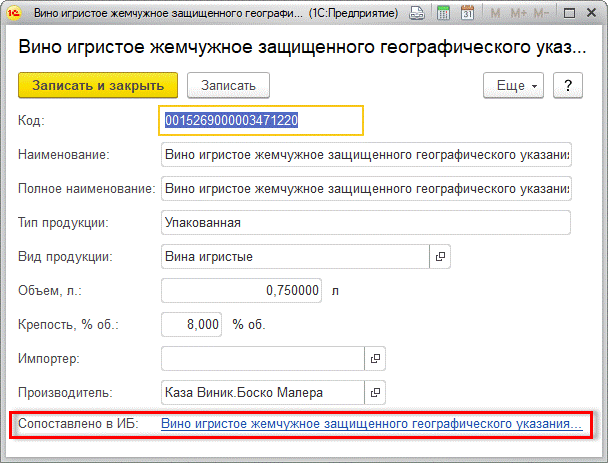This screenshot has width=608, height=463.
Task: Expand the Еще dropdown menu
Action: (513, 85)
